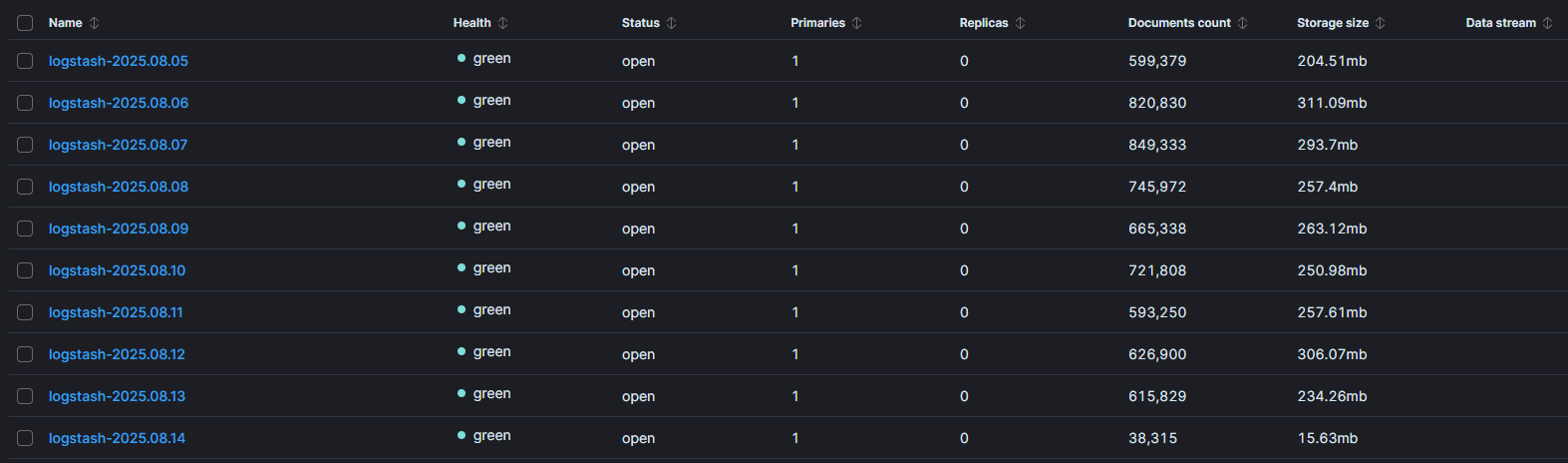Open logstash-2025.08.08 index
This screenshot has width=1568, height=463.
(119, 187)
